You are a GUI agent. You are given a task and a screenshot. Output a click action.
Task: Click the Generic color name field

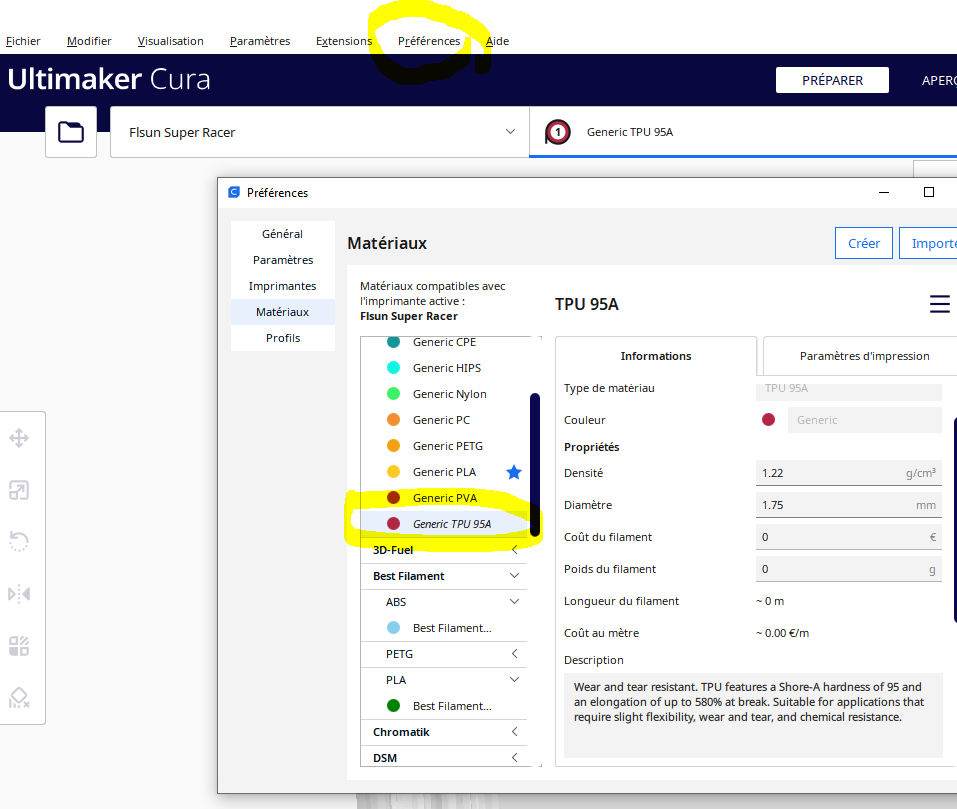(865, 420)
